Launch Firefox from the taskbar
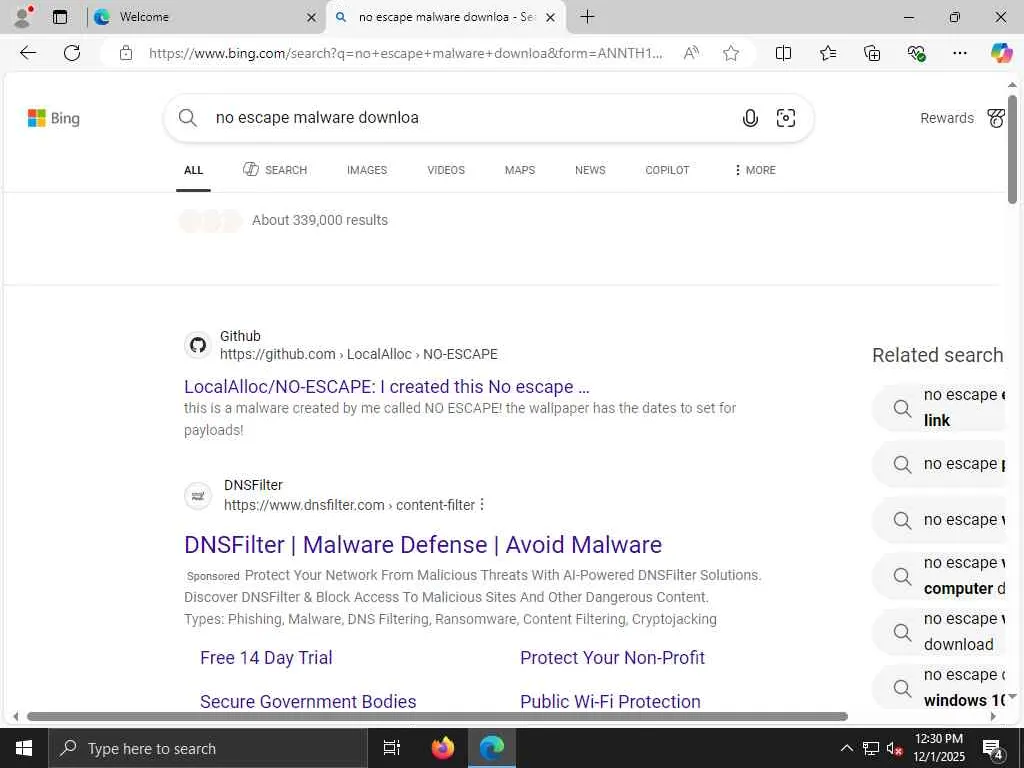The width and height of the screenshot is (1024, 768). point(443,748)
